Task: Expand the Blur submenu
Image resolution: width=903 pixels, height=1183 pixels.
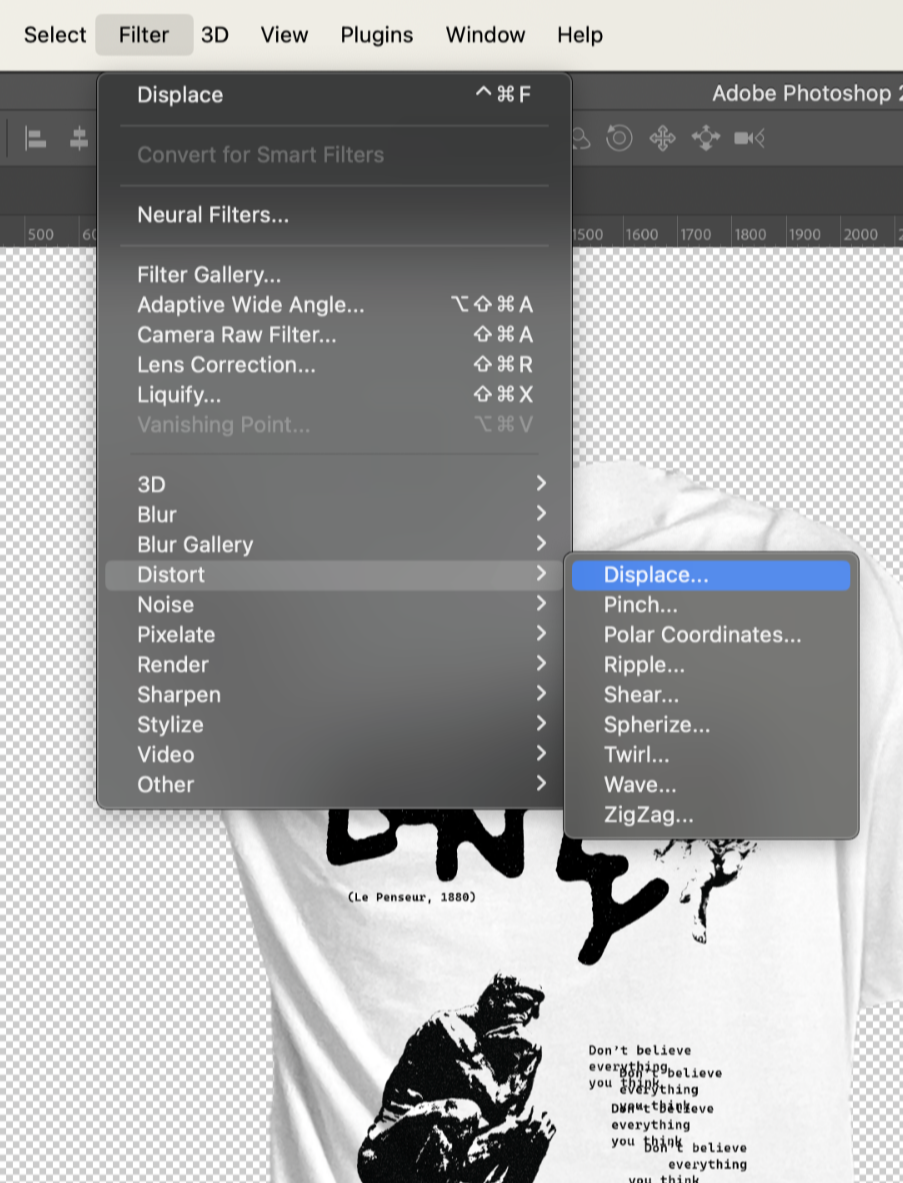Action: [x=334, y=515]
